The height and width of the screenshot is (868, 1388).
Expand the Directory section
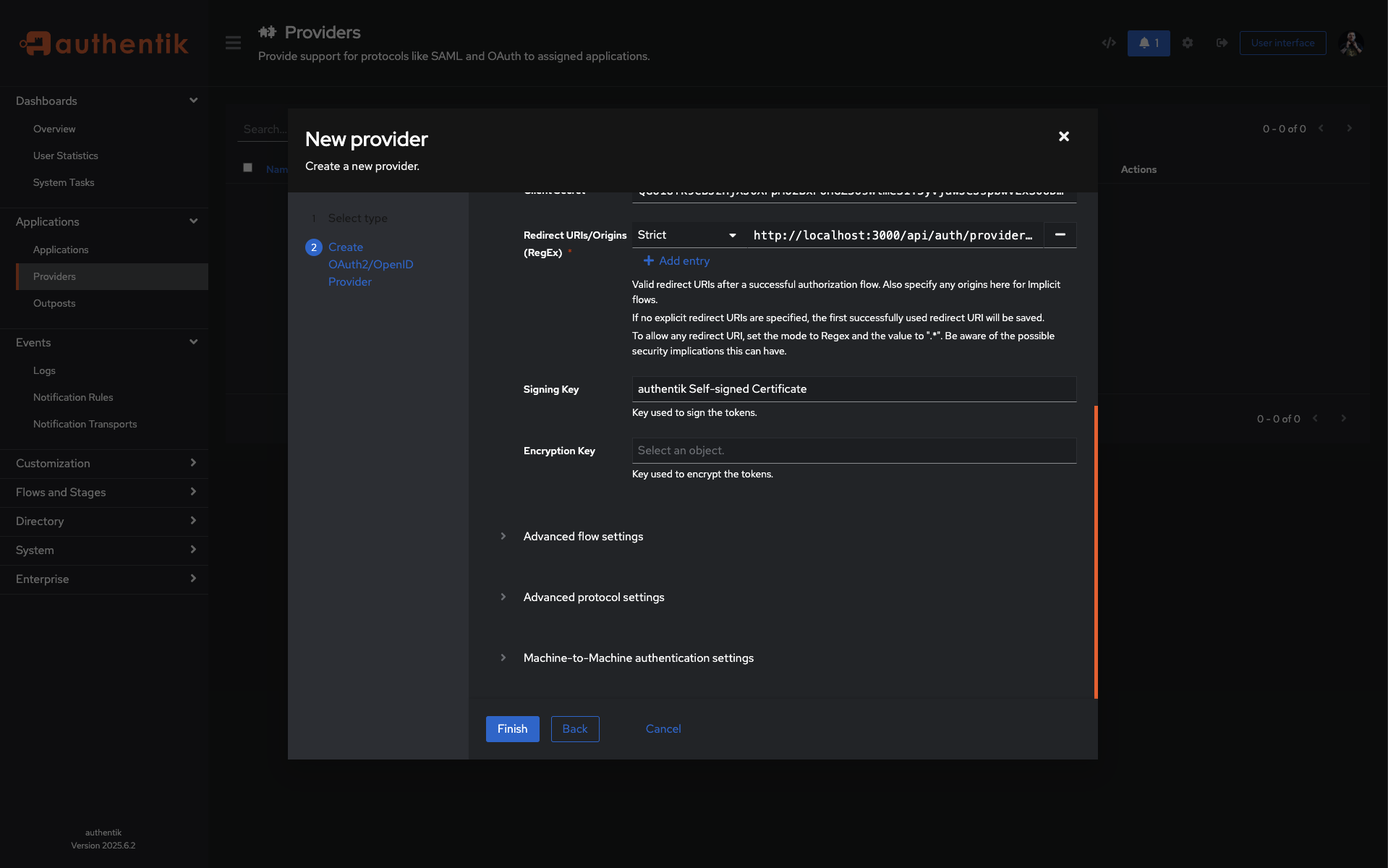click(x=104, y=521)
